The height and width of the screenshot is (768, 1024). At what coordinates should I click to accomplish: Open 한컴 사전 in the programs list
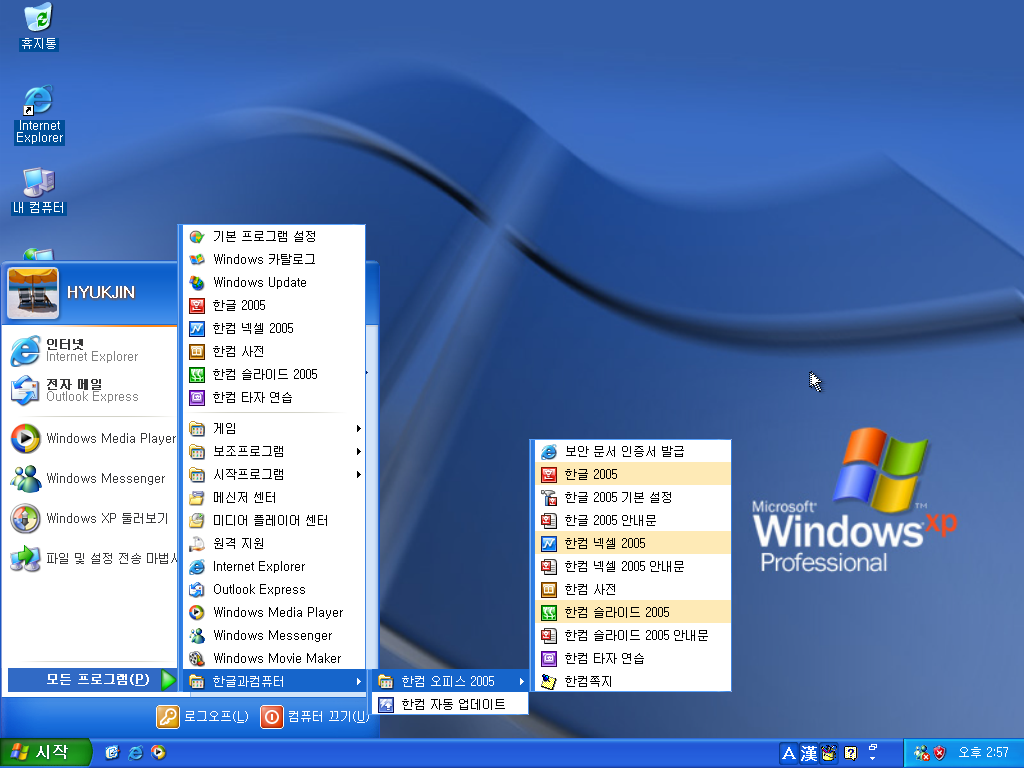coord(273,351)
